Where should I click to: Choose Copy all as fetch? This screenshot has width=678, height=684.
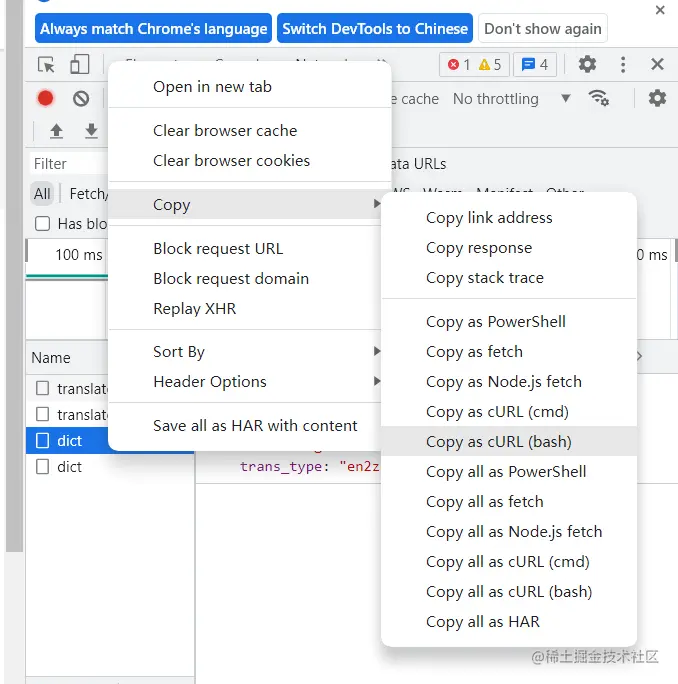509,502
